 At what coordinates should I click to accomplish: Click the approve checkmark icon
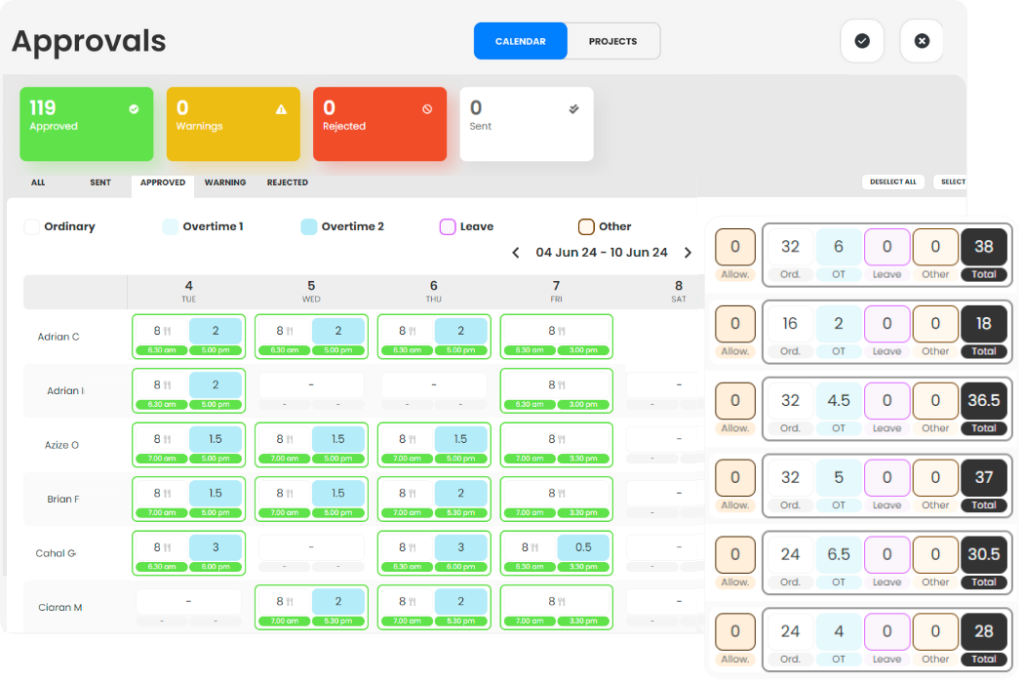coord(862,41)
